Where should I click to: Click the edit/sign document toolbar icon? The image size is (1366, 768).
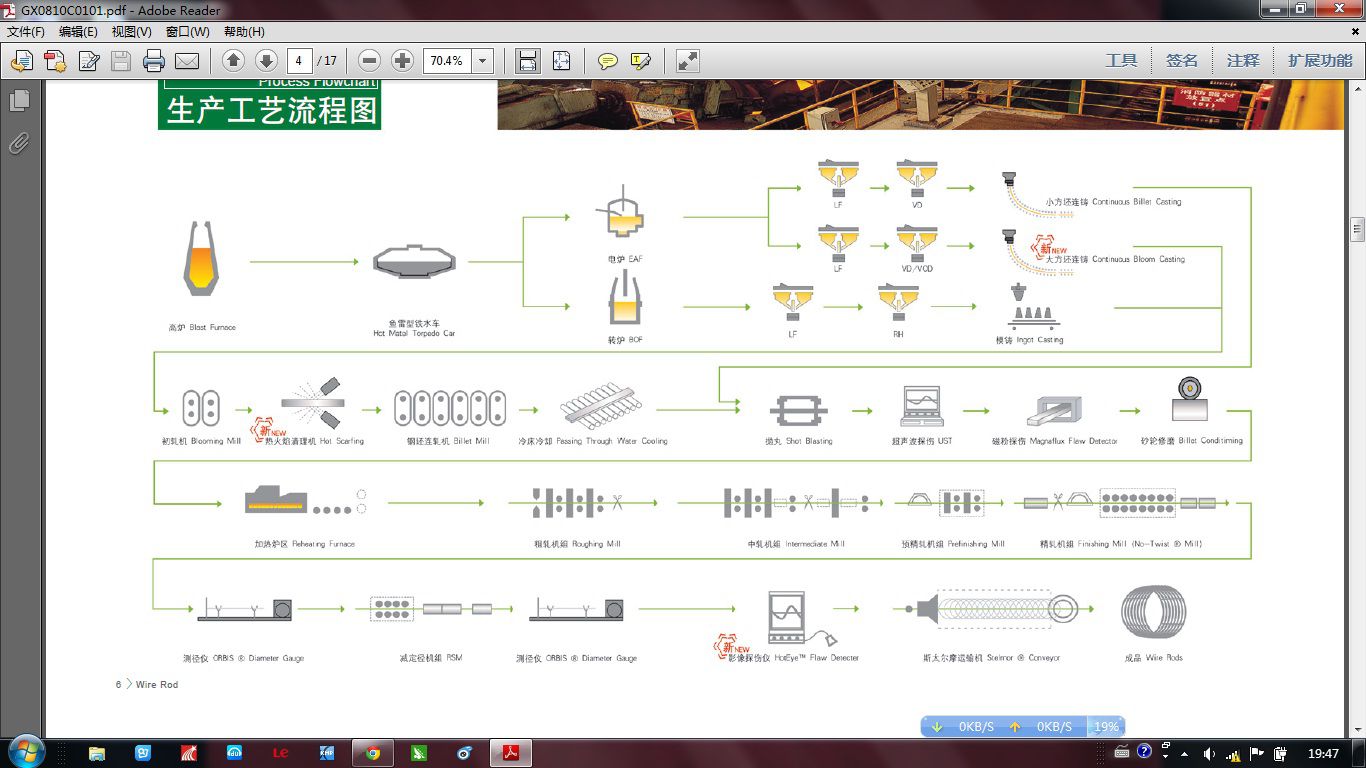[88, 61]
